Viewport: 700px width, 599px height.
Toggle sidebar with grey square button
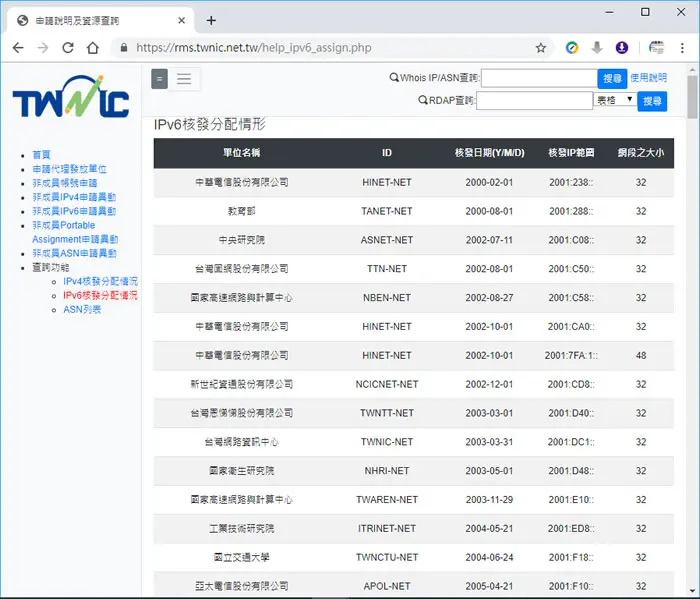[x=159, y=79]
